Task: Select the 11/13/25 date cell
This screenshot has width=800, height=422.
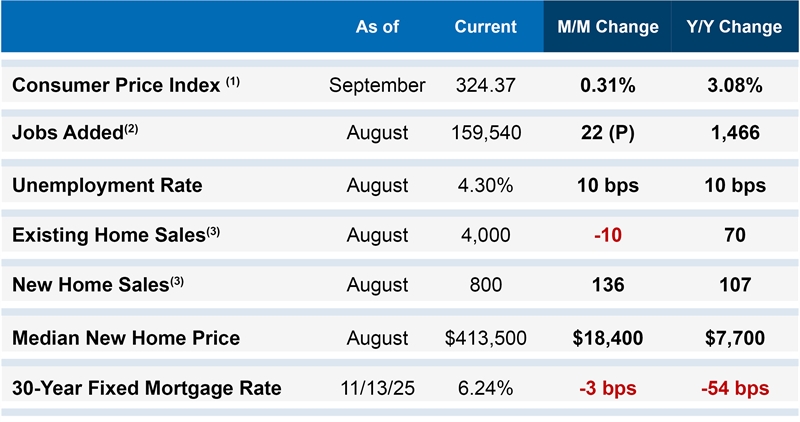Action: [x=377, y=388]
